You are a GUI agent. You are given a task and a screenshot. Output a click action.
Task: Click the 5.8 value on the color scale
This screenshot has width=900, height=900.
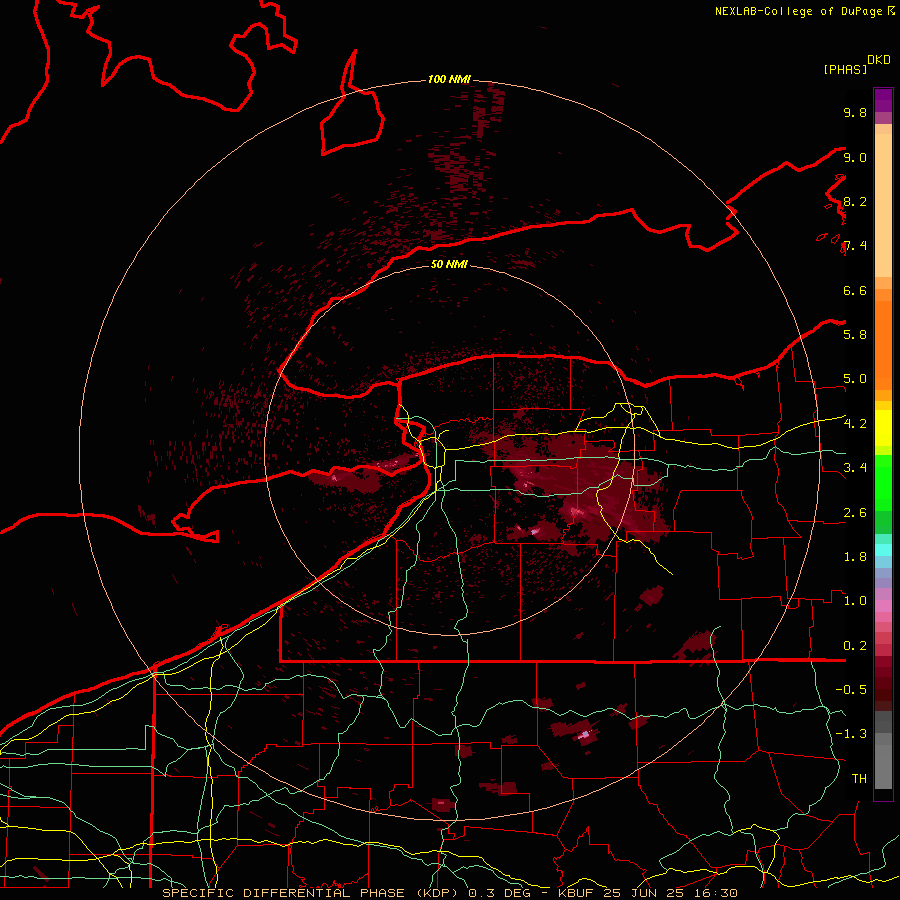855,335
